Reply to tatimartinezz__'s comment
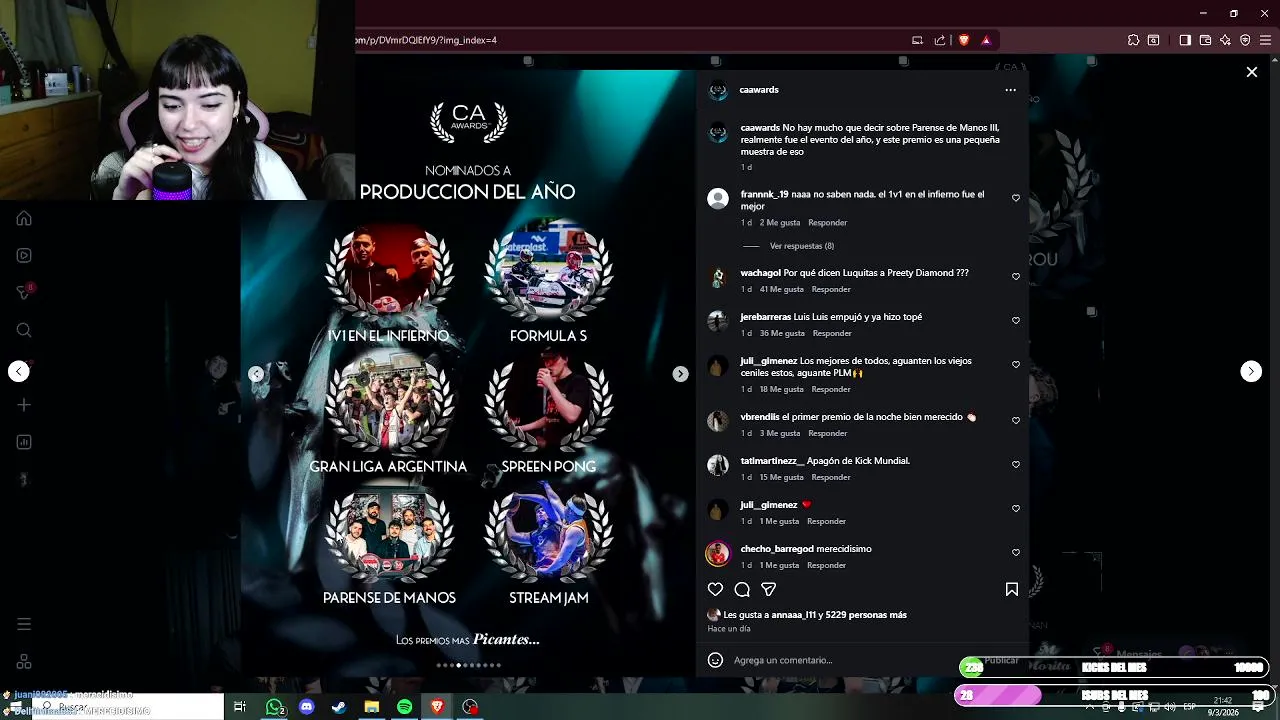Screen dimensions: 1280x720 tap(830, 477)
